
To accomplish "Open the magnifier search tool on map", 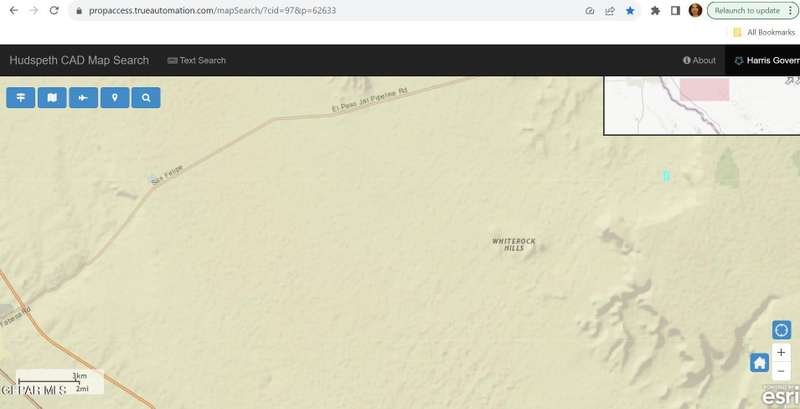I will [146, 98].
